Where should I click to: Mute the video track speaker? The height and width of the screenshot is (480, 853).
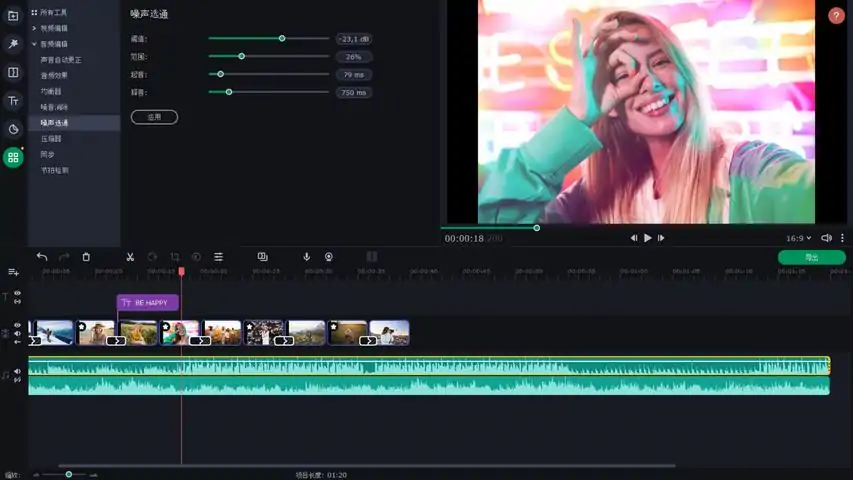[x=17, y=334]
